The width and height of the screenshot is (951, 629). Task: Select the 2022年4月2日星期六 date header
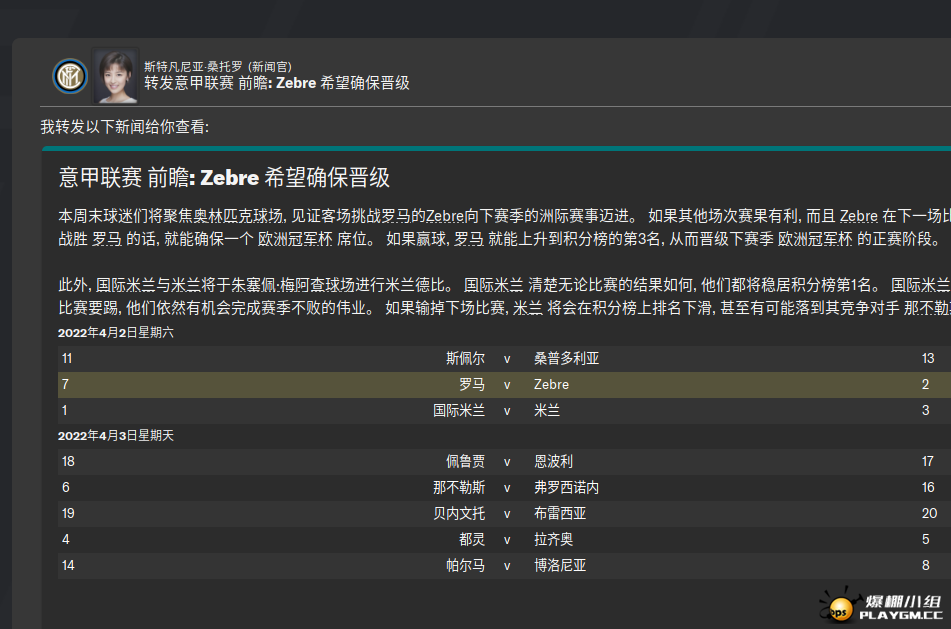[x=115, y=333]
